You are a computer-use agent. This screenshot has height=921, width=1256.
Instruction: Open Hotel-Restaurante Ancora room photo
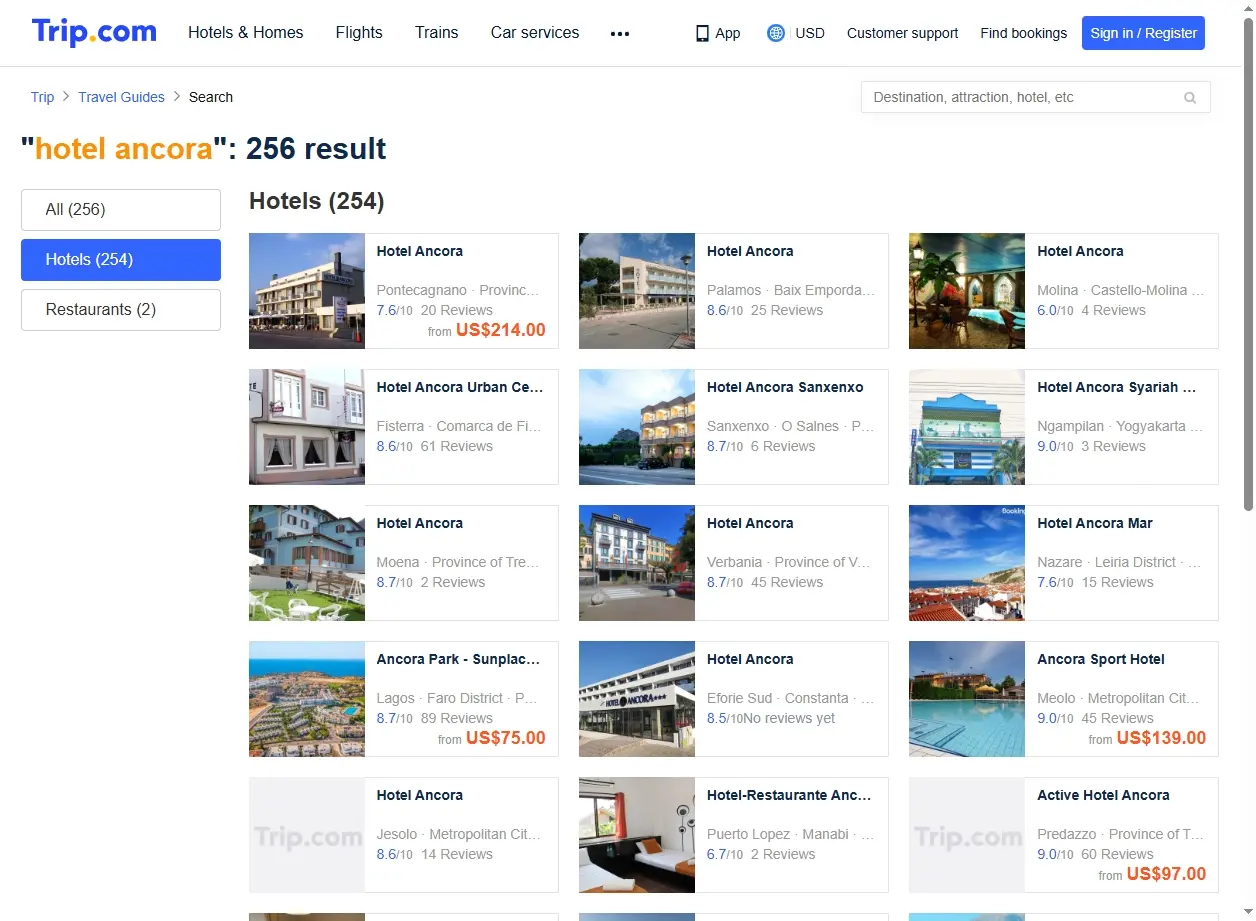coord(637,835)
